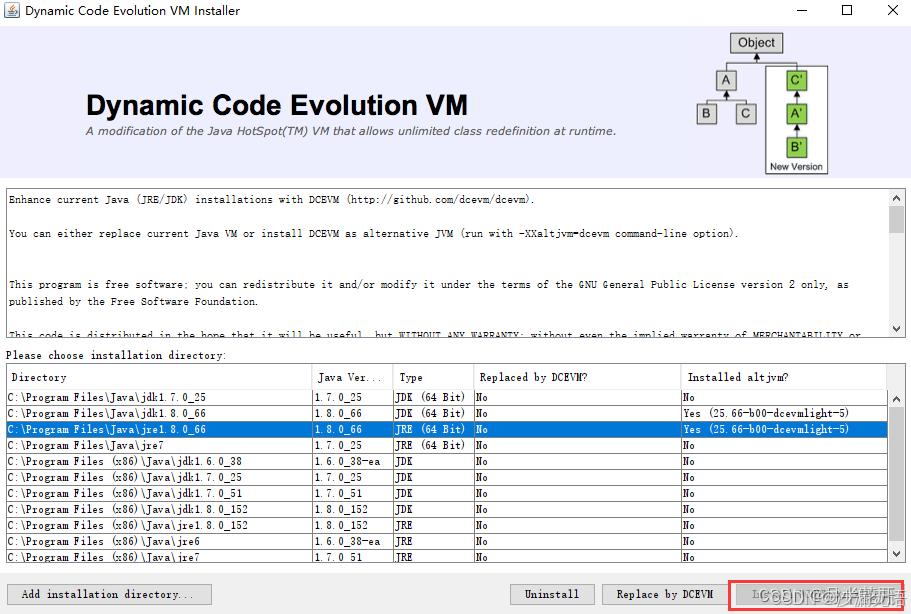Click Installed altjvm? column header
Viewport: 911px width, 614px height.
click(784, 377)
